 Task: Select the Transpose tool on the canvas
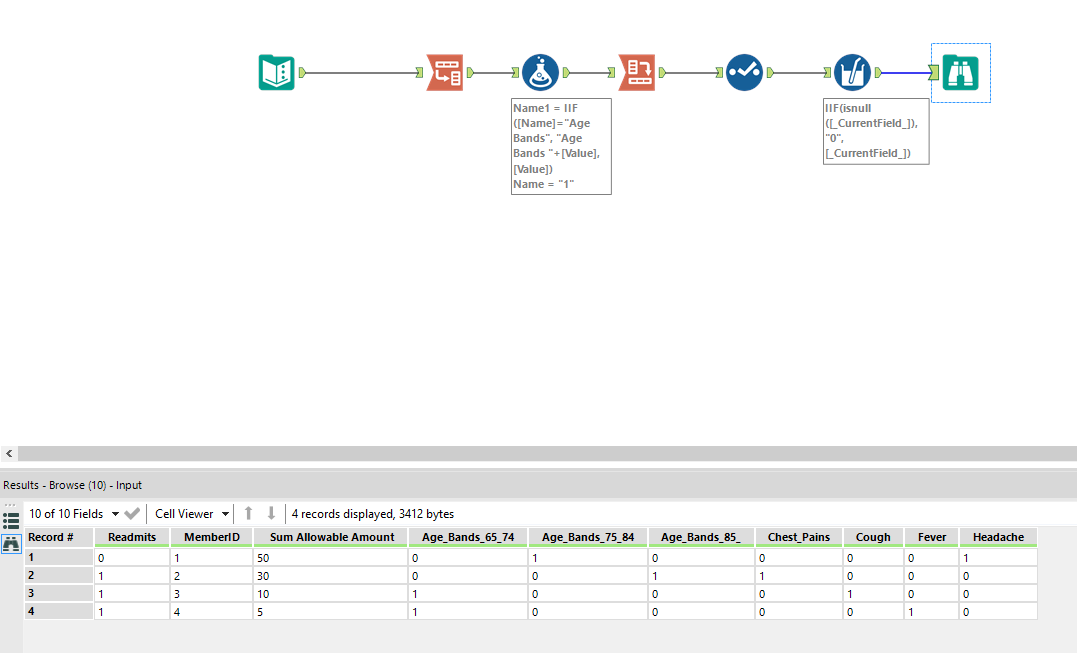pyautogui.click(x=444, y=72)
